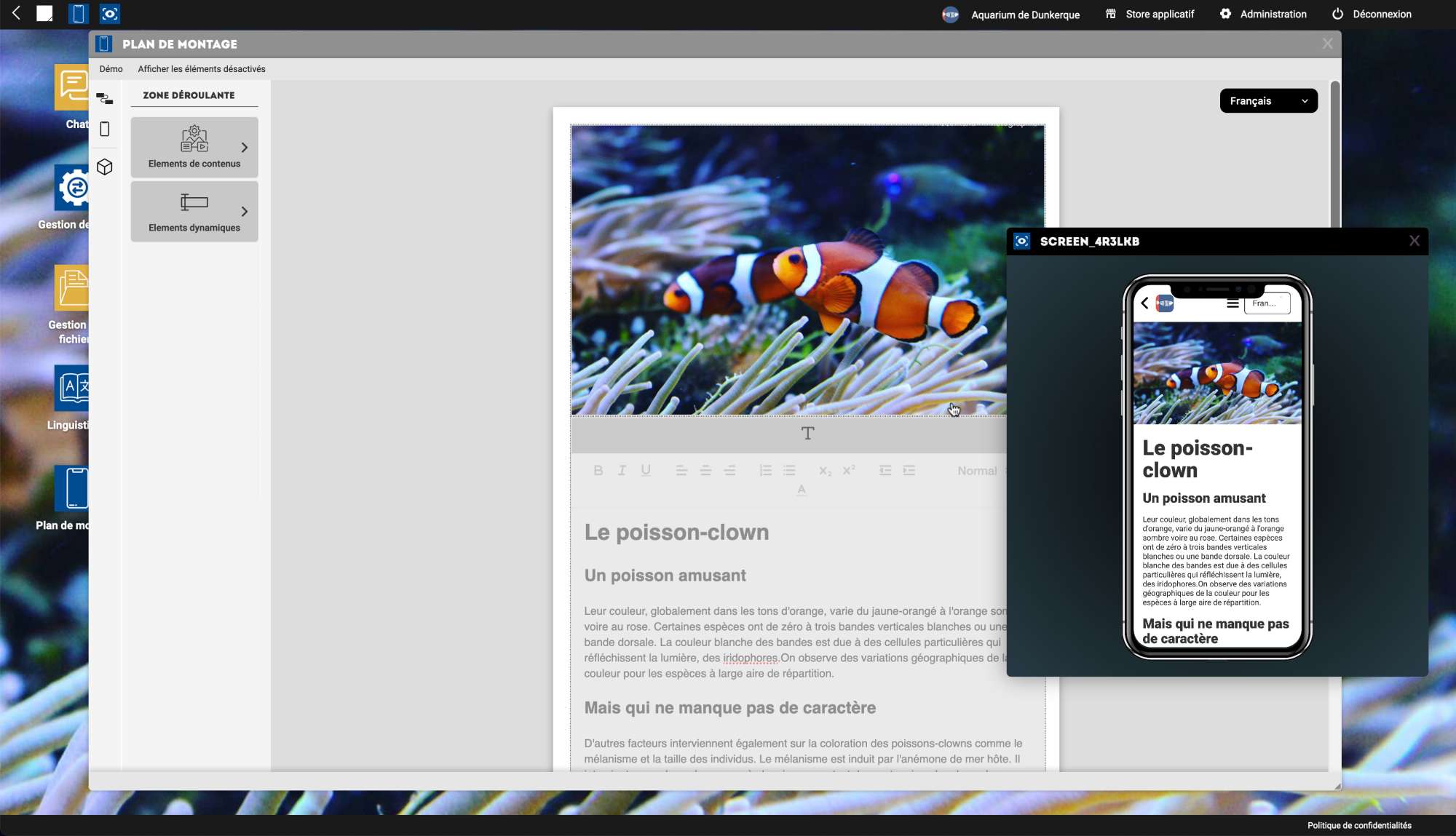Expand Elements de contenus panel
The width and height of the screenshot is (1456, 836).
[194, 148]
